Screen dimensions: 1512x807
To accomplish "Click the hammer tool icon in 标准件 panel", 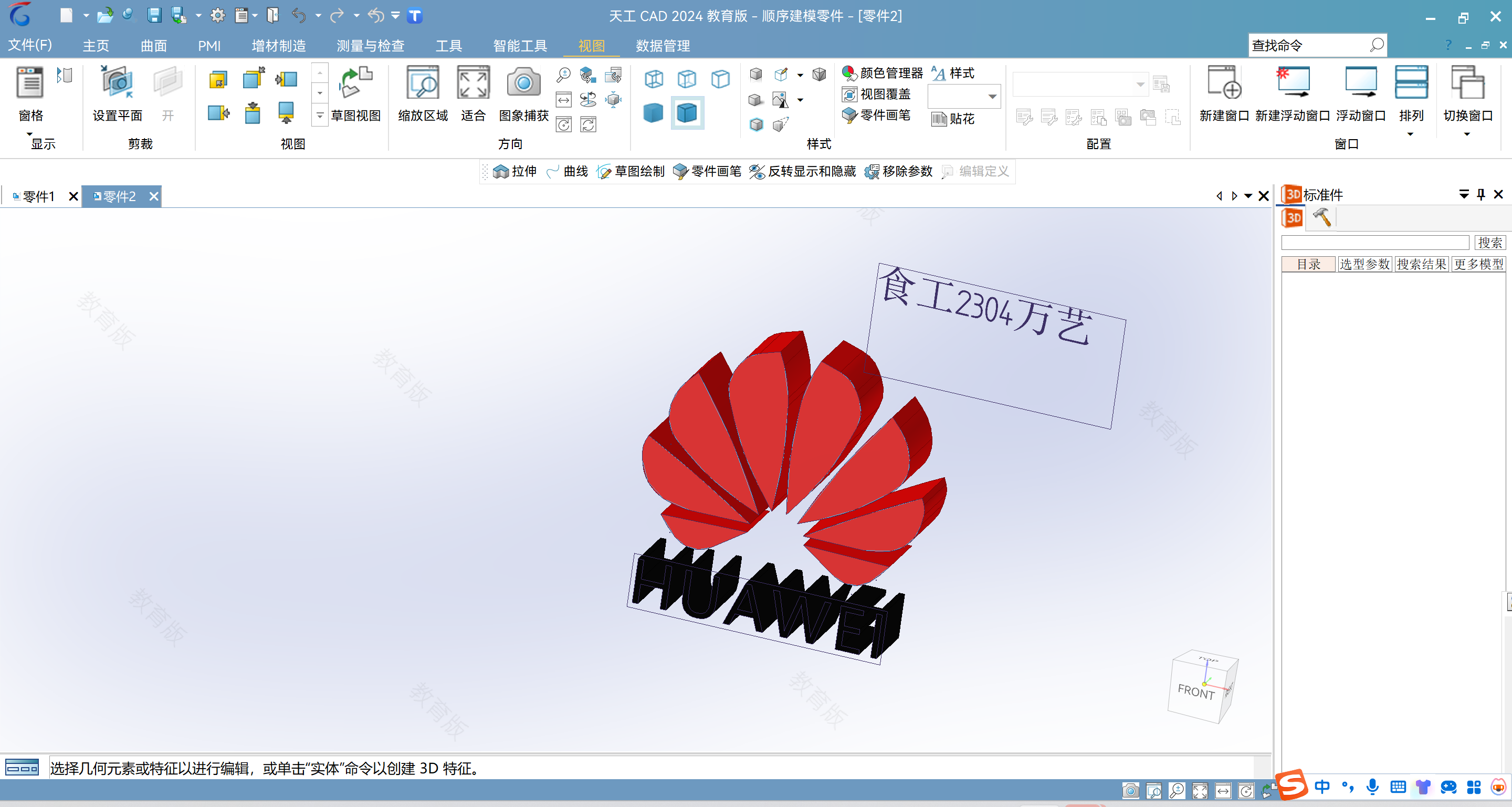I will click(1322, 218).
